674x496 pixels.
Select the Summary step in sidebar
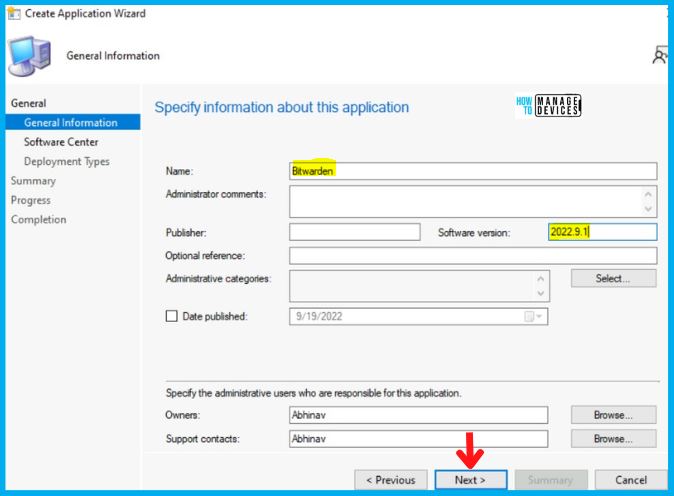pos(34,181)
